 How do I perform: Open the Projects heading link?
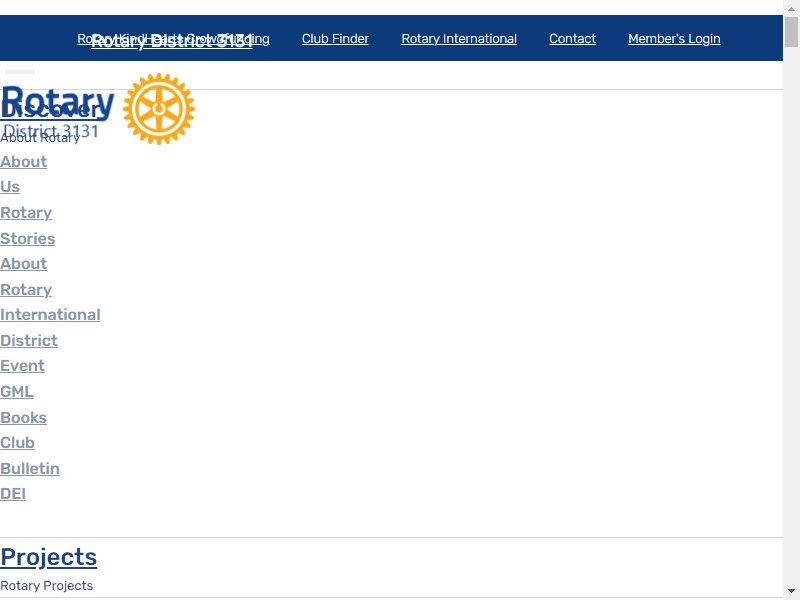(x=48, y=557)
